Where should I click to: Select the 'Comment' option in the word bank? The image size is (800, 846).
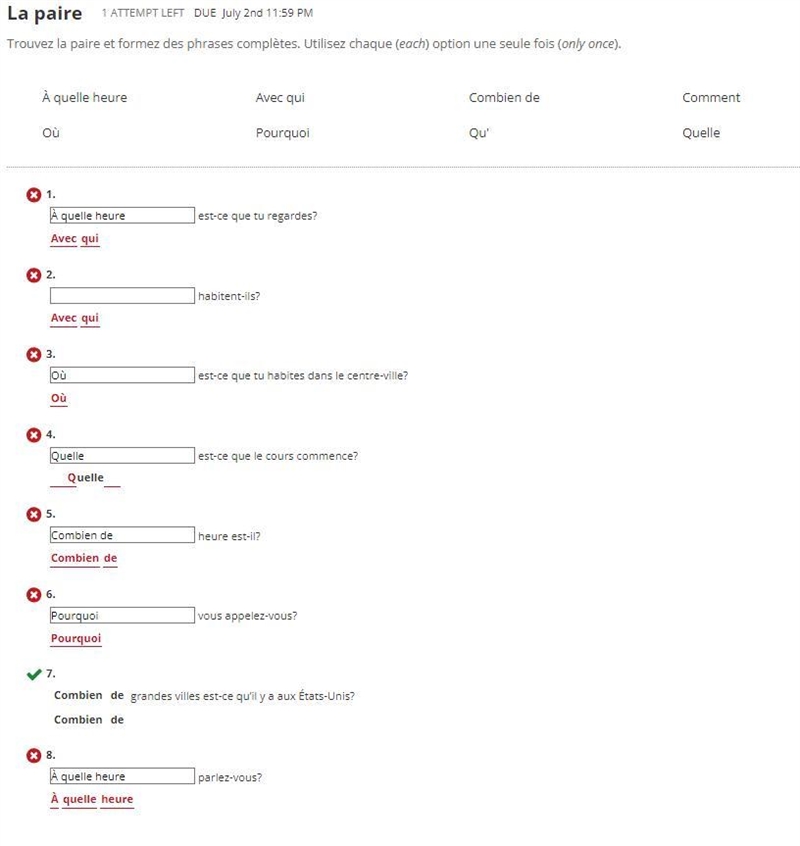(x=711, y=98)
